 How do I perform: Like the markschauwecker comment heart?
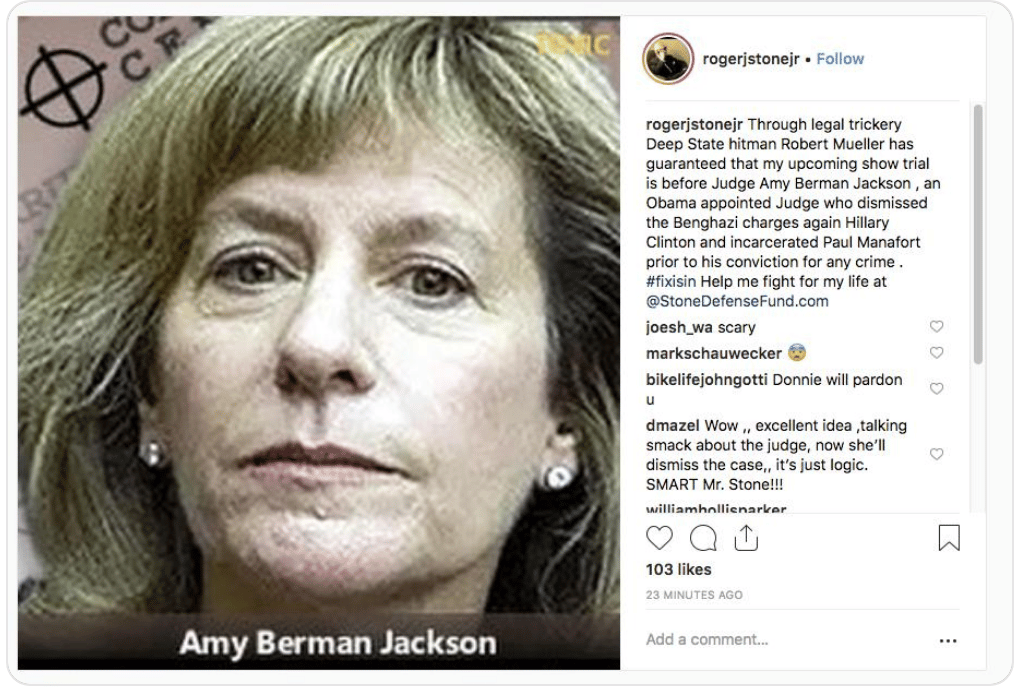pos(936,352)
